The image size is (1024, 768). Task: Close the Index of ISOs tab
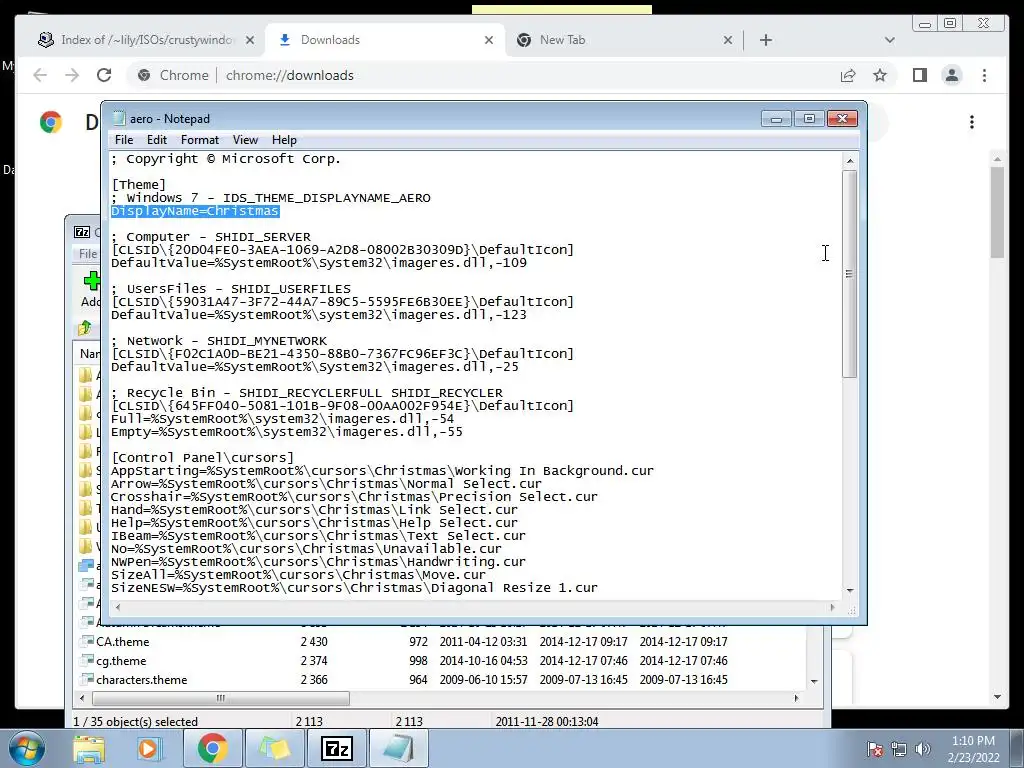(x=249, y=40)
